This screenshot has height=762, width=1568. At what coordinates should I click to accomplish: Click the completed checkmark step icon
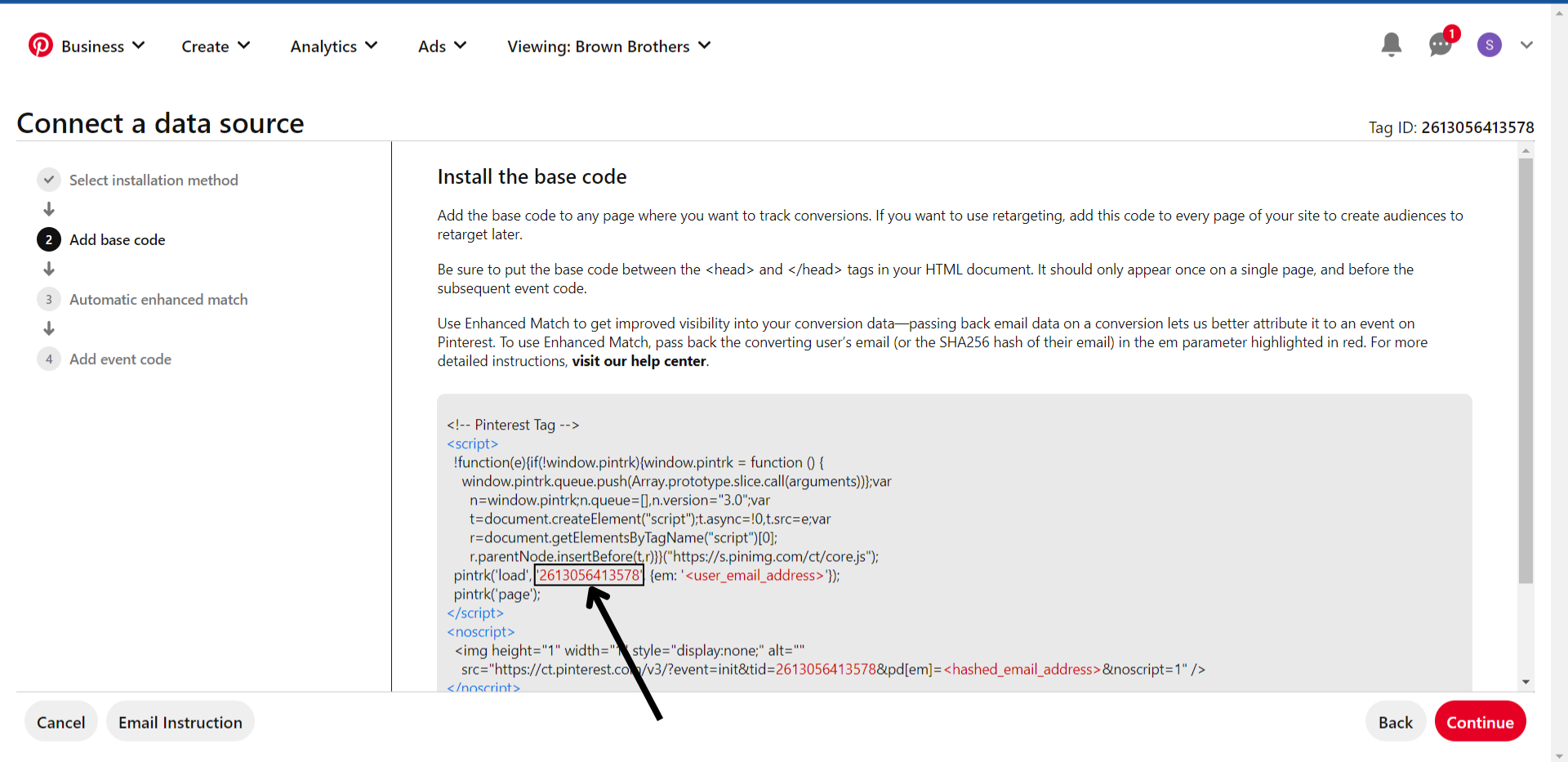pyautogui.click(x=49, y=180)
